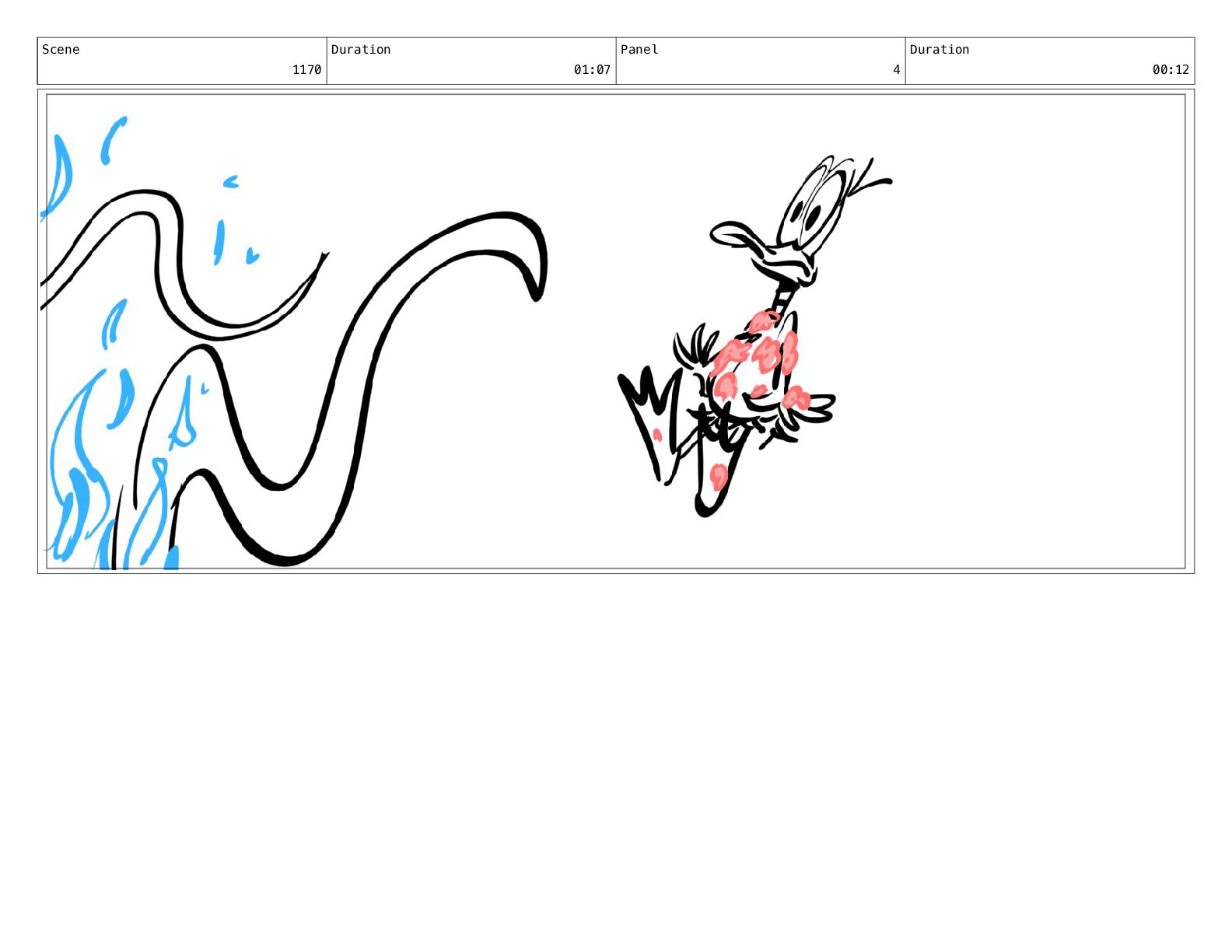Select the scene number 1170
This screenshot has width=1232, height=952.
click(x=306, y=70)
